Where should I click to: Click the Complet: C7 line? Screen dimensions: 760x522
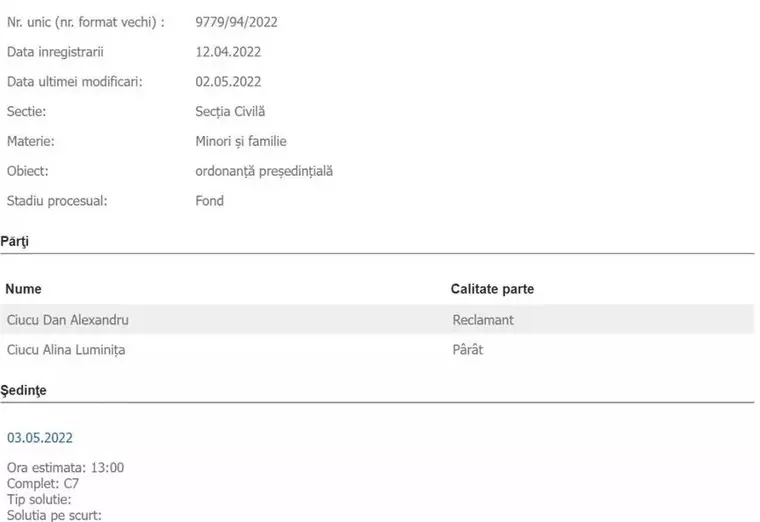(x=43, y=484)
